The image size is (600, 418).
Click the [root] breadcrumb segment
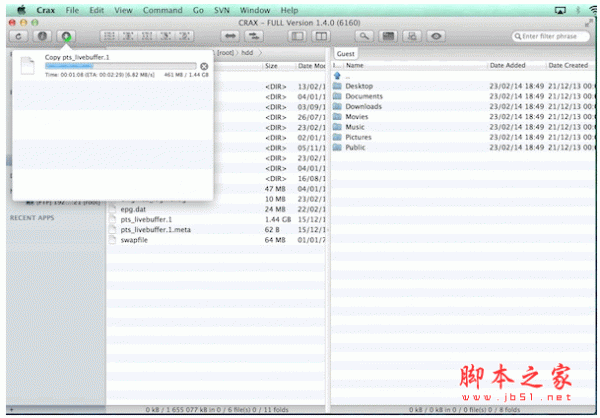click(x=225, y=53)
